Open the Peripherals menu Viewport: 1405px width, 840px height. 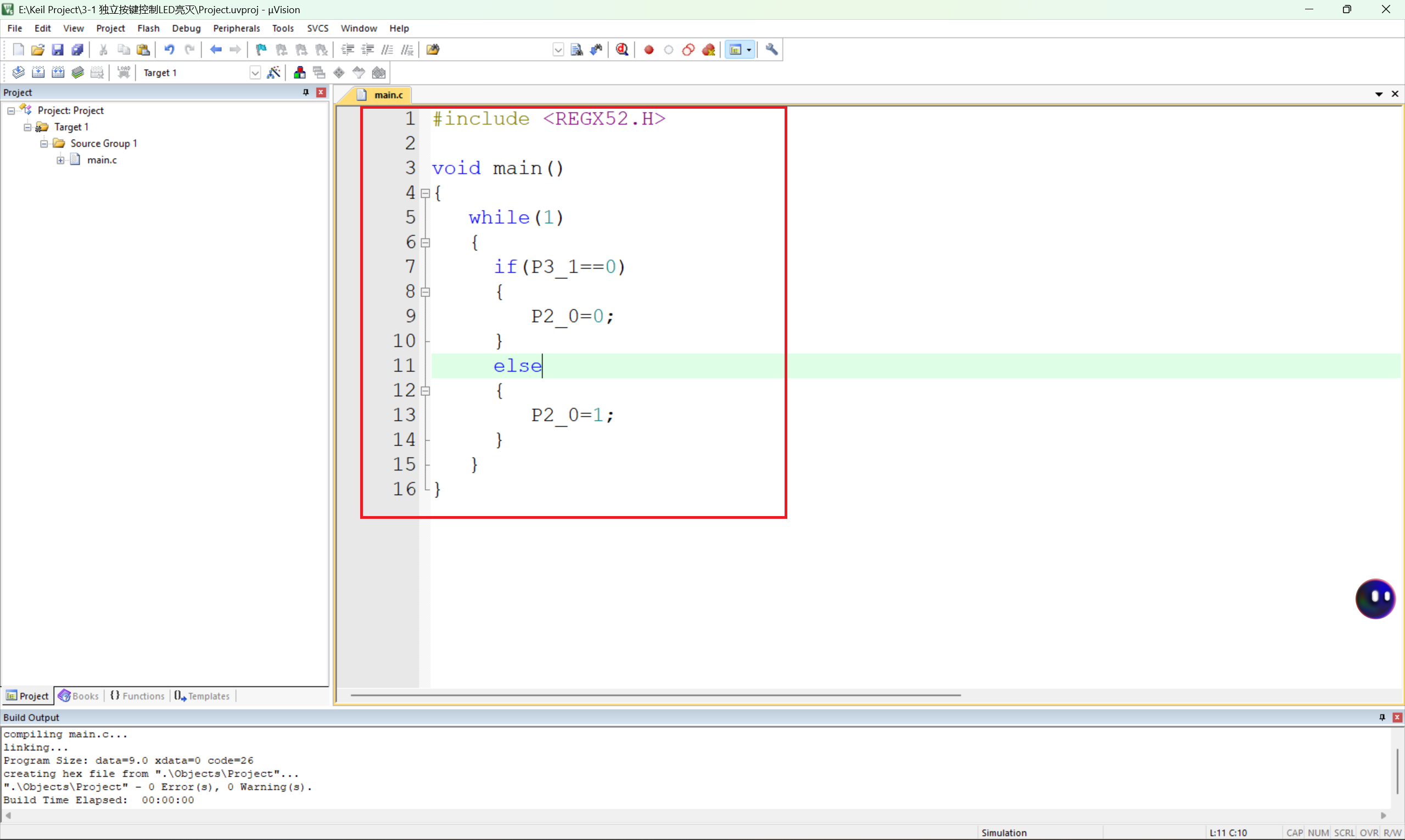236,29
